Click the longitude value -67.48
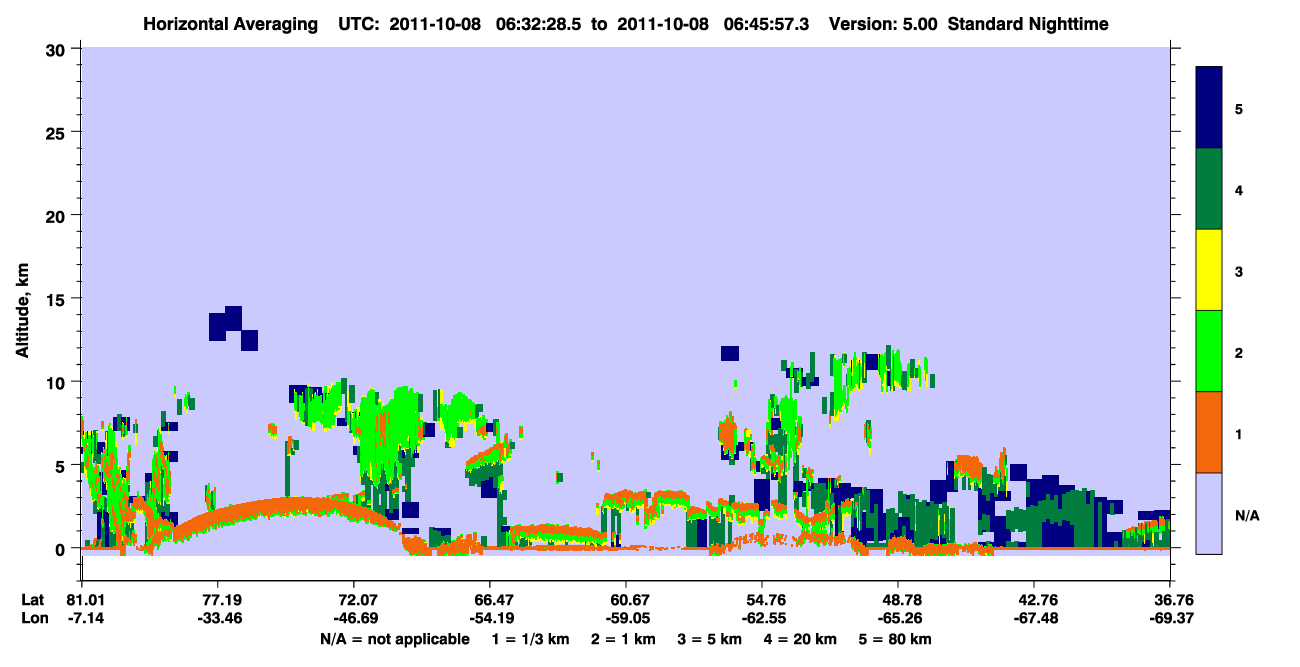This screenshot has height=667, width=1300. click(x=1034, y=617)
